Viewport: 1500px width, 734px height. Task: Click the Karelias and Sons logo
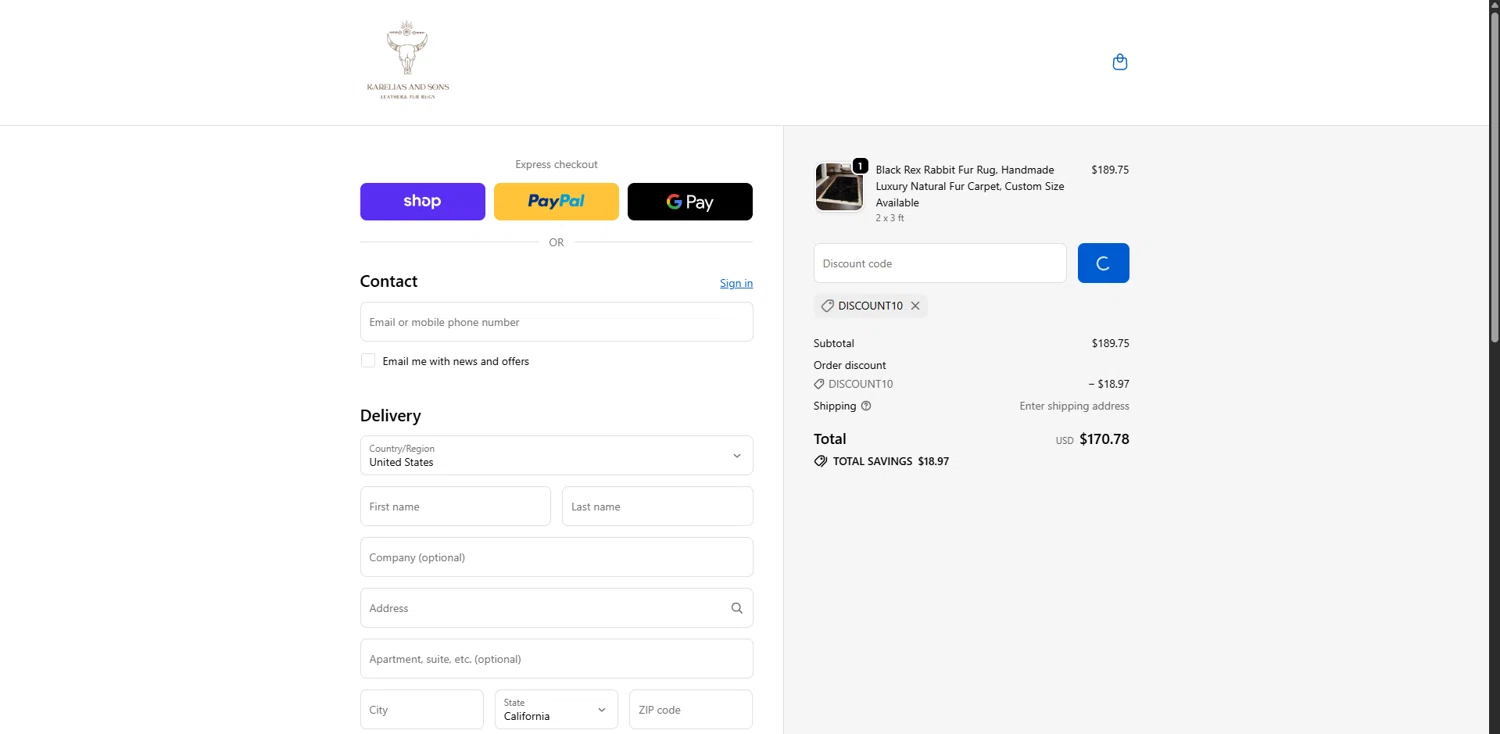point(408,61)
